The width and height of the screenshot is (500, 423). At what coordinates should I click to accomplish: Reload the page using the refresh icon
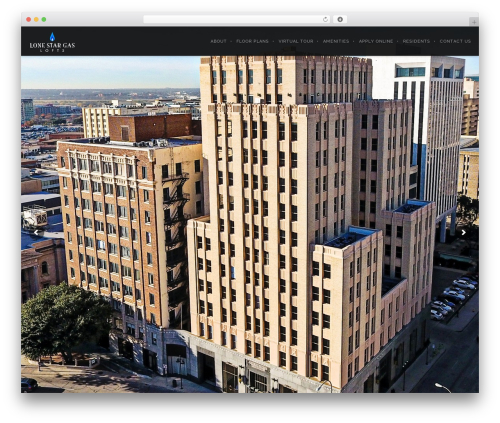tap(325, 19)
